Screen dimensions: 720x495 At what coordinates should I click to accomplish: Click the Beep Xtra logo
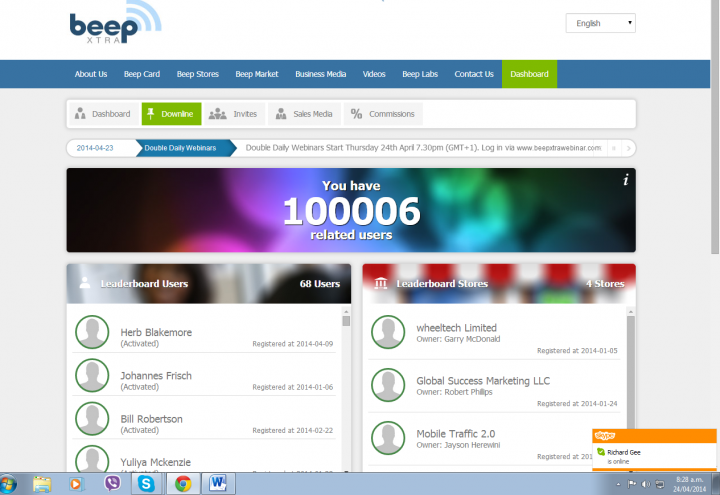coord(115,22)
